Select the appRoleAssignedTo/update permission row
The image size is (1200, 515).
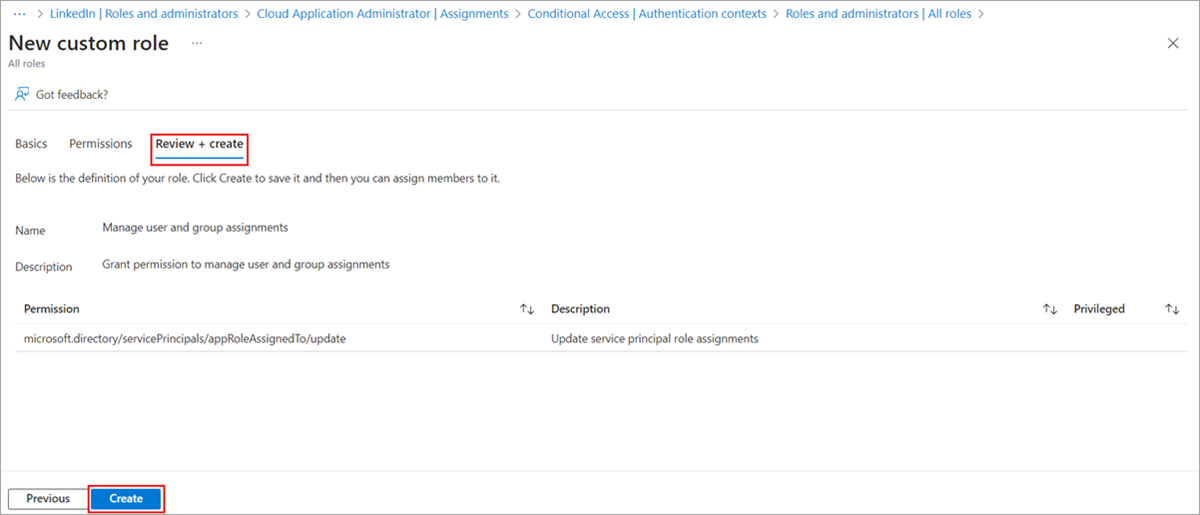(x=600, y=338)
